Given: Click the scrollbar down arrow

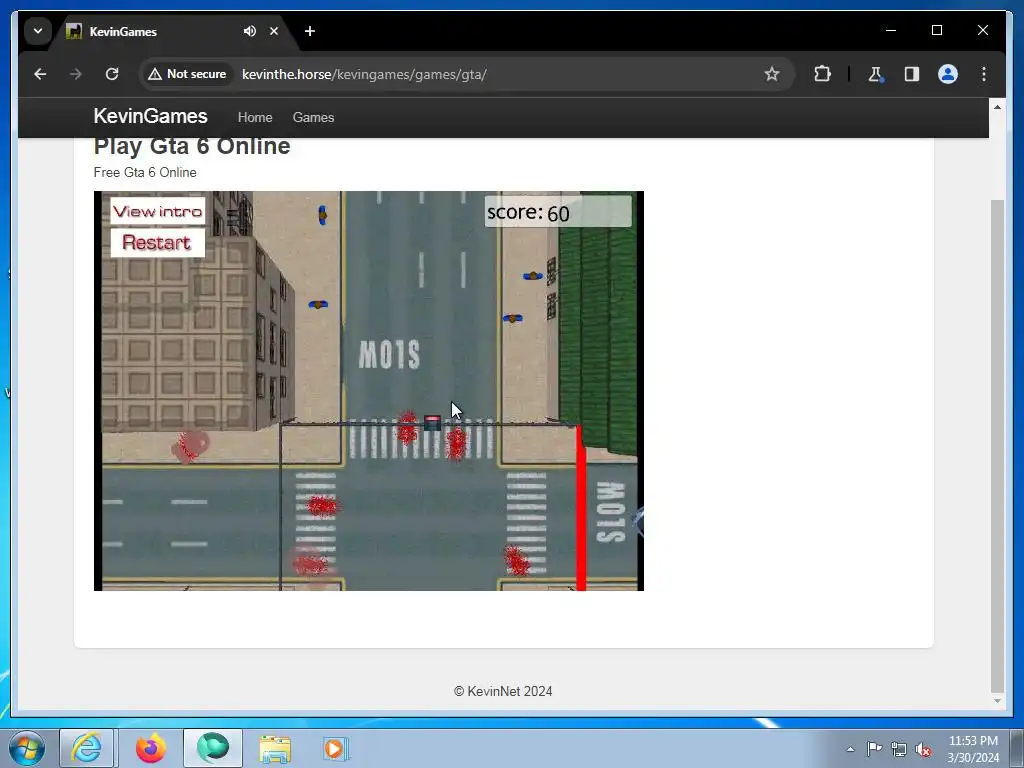Looking at the screenshot, I should 997,701.
